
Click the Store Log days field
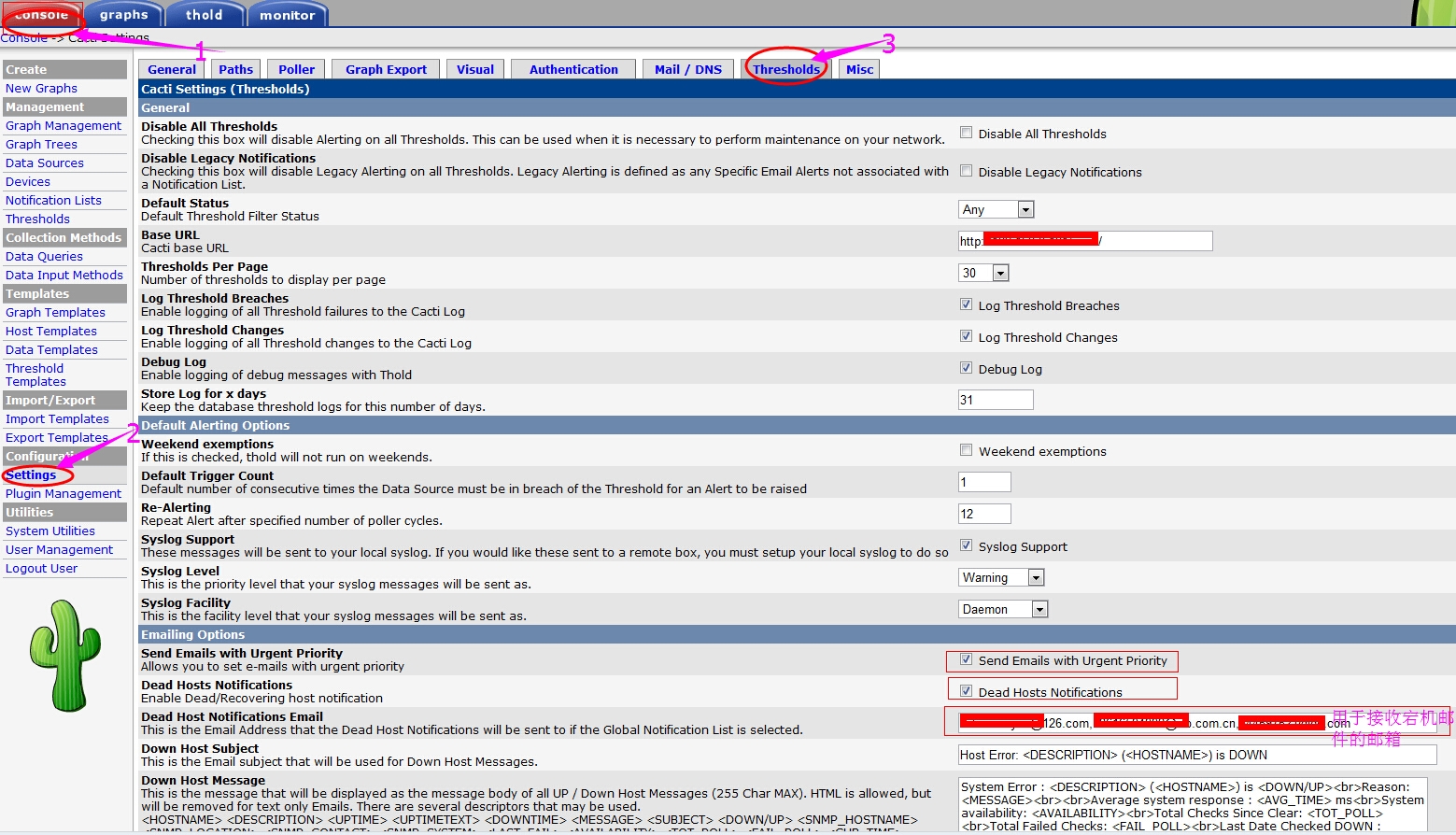point(996,400)
